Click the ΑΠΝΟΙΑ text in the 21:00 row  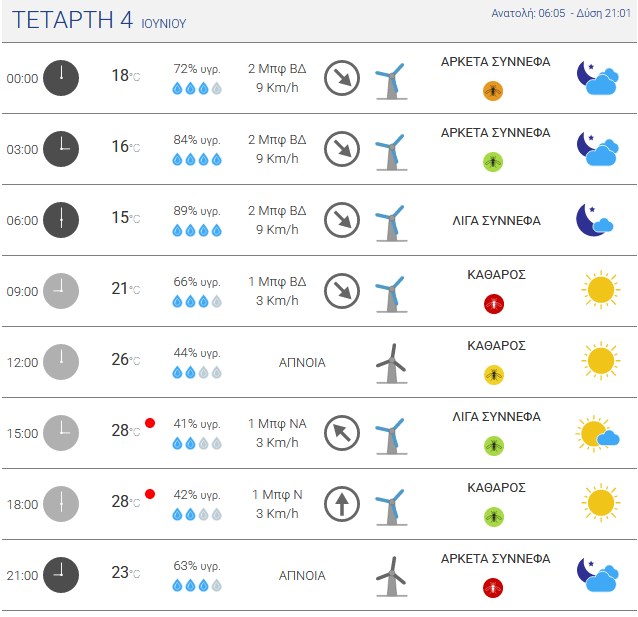tap(302, 575)
